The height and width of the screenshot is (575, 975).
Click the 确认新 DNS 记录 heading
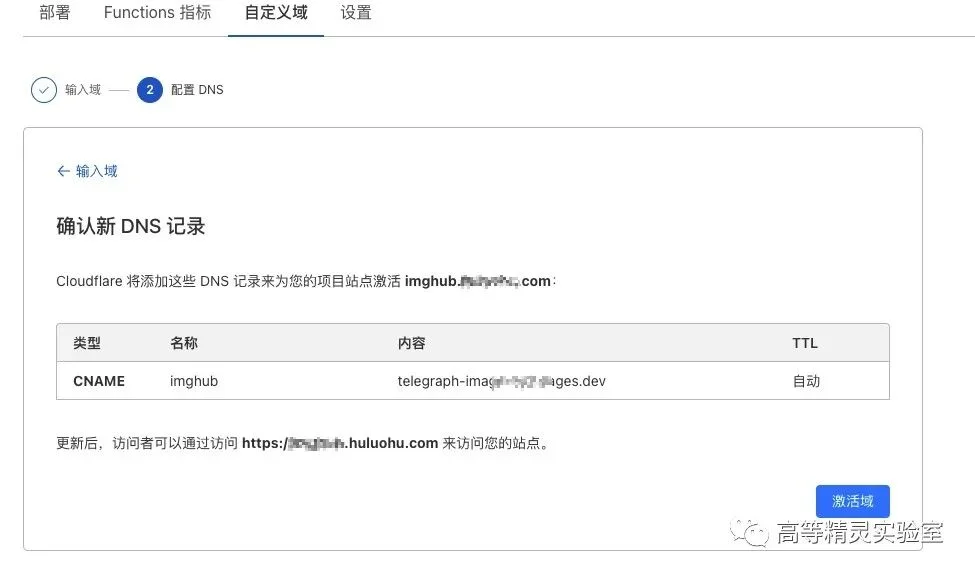(131, 226)
